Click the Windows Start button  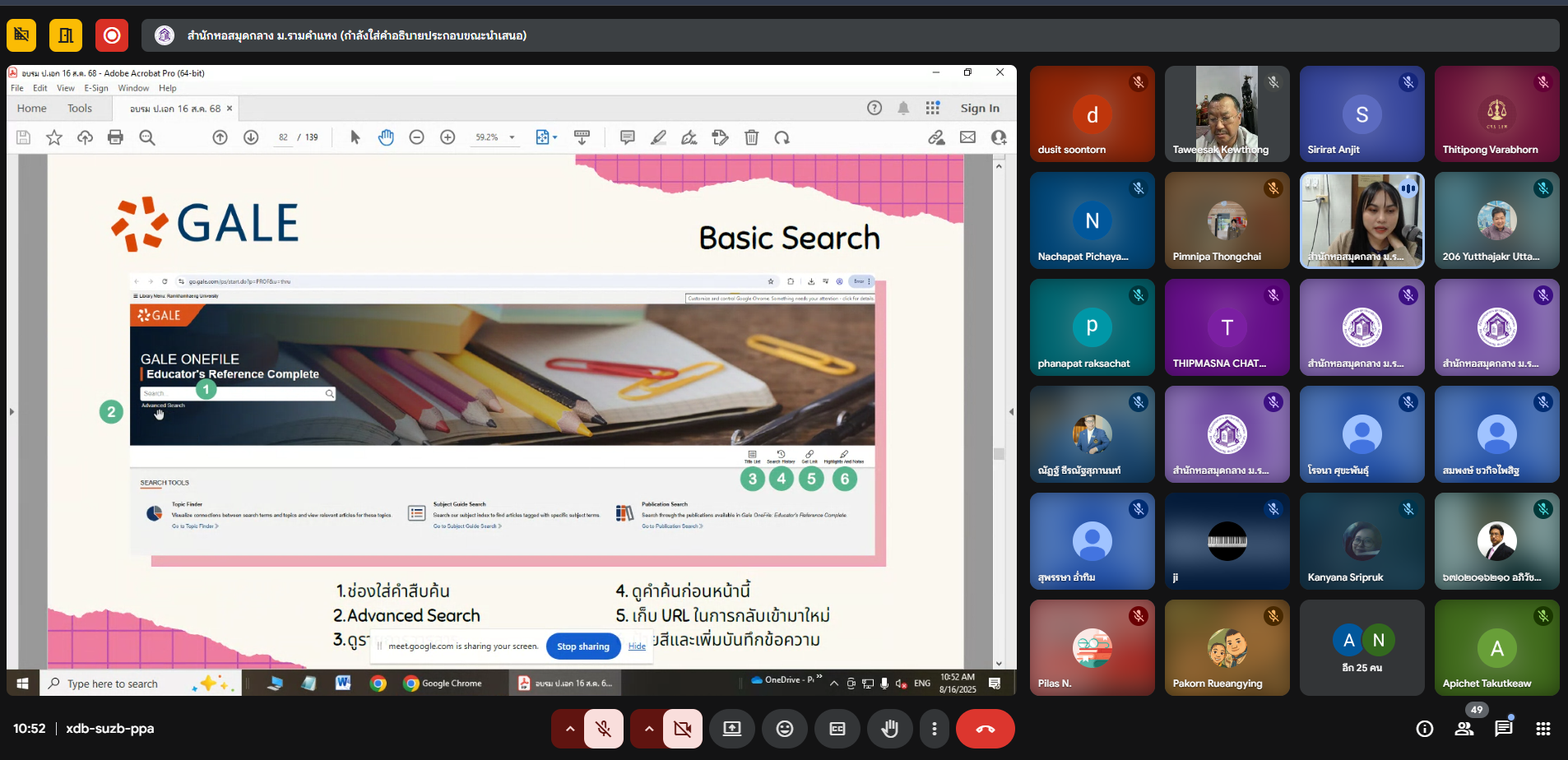[x=22, y=684]
